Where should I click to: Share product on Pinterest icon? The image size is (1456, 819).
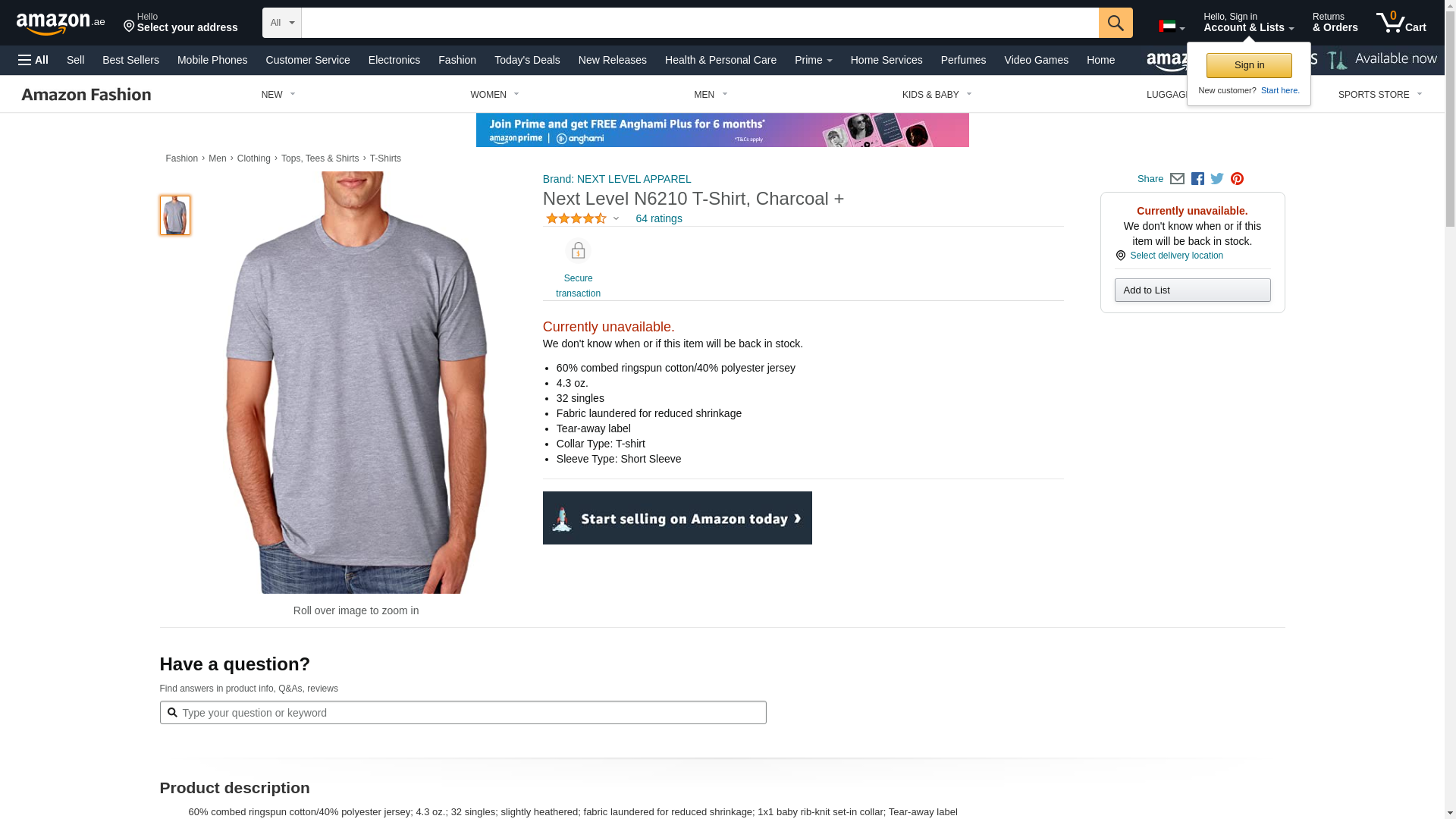pyautogui.click(x=1237, y=179)
